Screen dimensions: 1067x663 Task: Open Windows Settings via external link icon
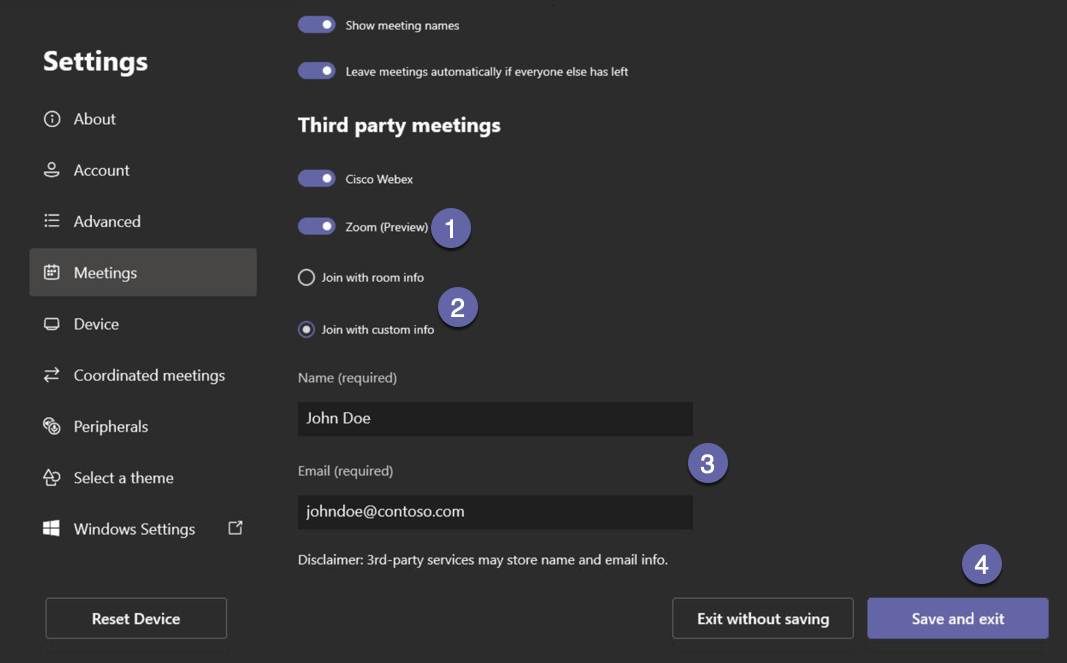[235, 527]
